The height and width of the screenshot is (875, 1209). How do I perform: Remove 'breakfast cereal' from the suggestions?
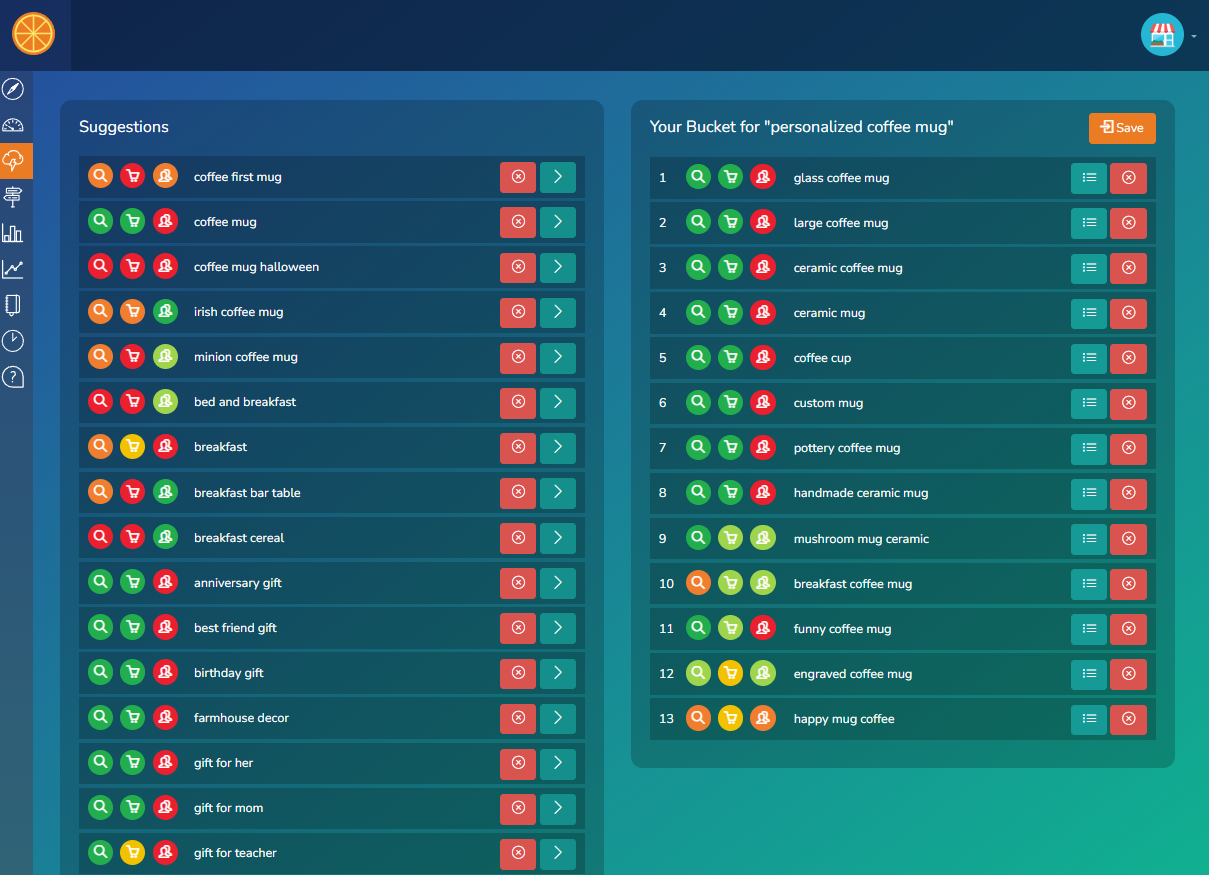[x=518, y=537]
